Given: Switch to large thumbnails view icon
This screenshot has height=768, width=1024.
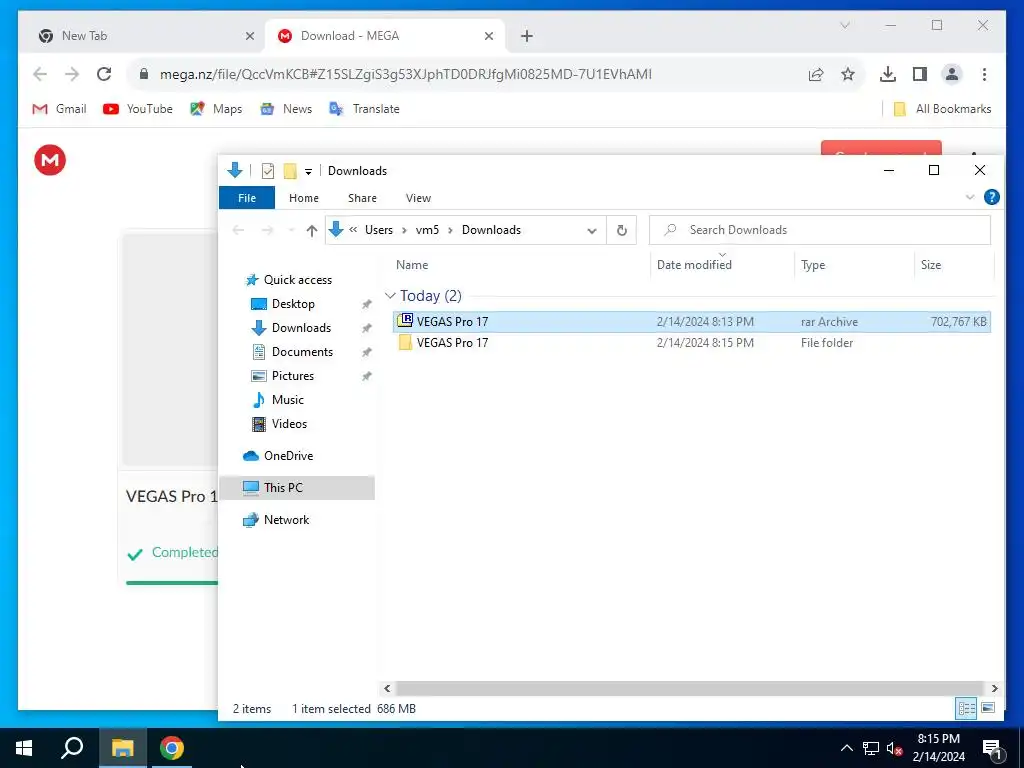Looking at the screenshot, I should click(x=988, y=709).
